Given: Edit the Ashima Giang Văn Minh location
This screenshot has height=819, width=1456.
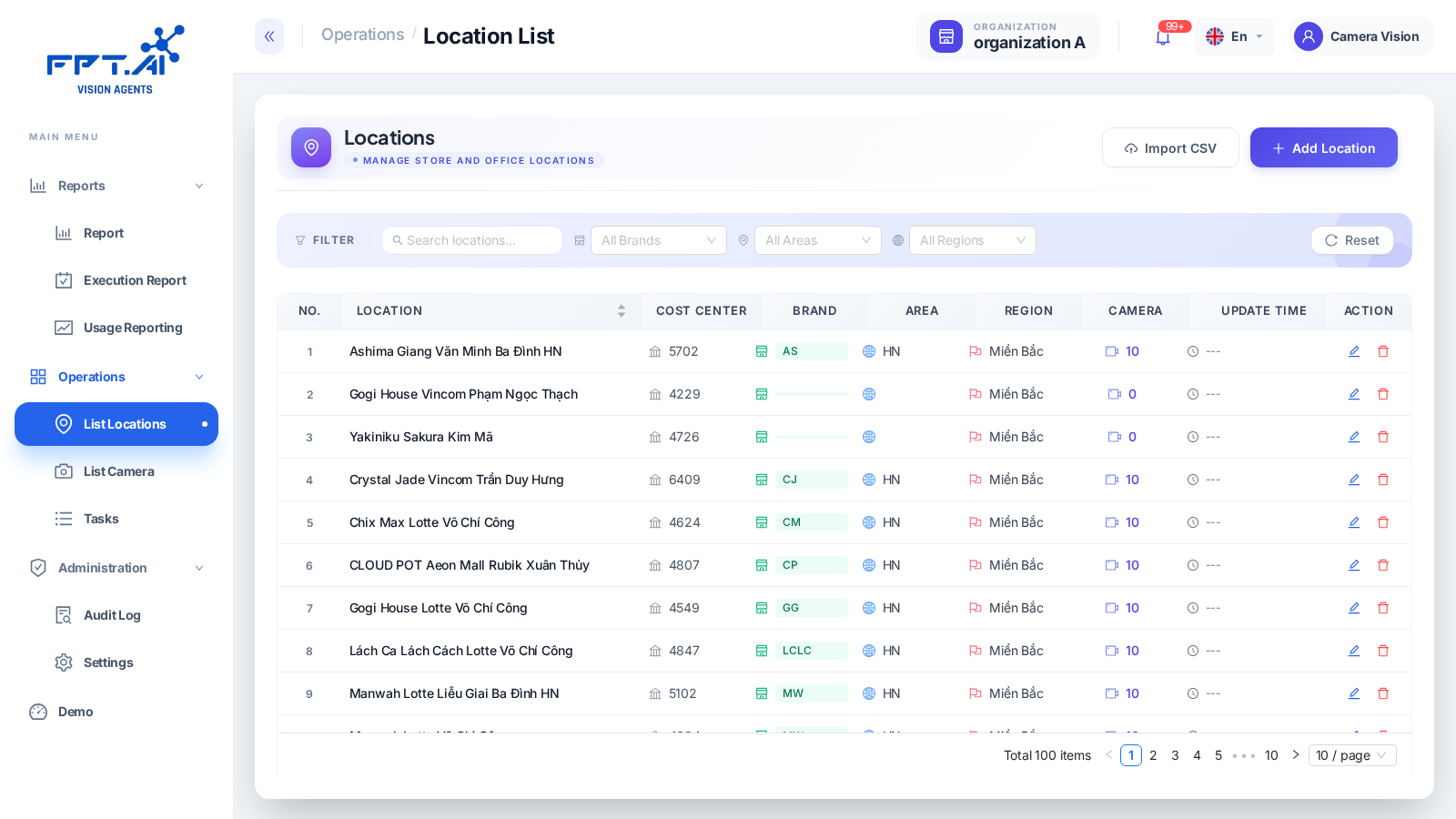Looking at the screenshot, I should [1354, 351].
